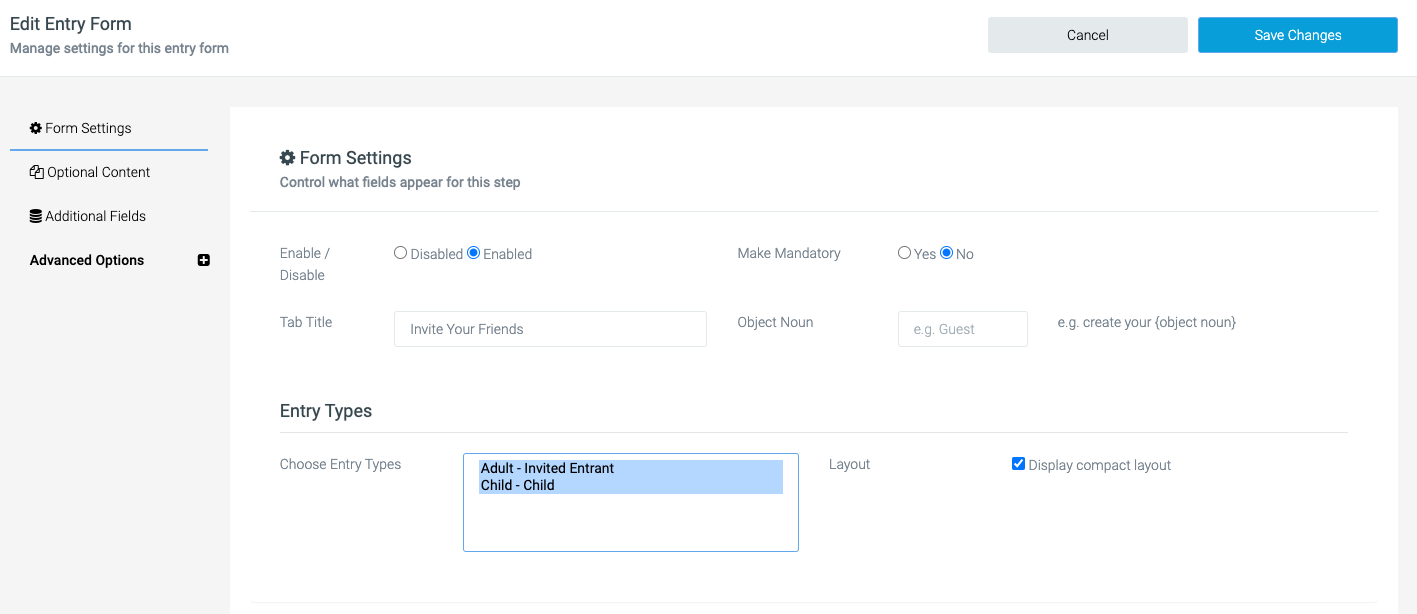The image size is (1417, 614).
Task: Click the 'e.g. create your {object noun}' hint
Action: click(1147, 322)
